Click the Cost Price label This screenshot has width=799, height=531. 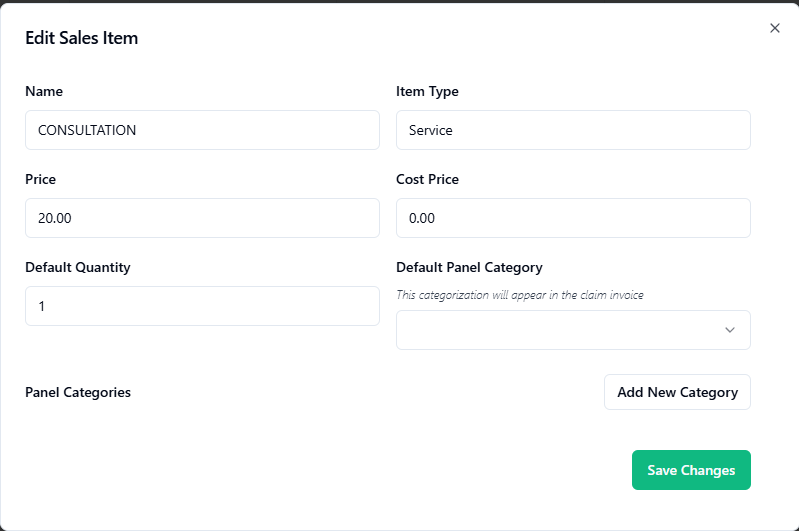[x=427, y=179]
